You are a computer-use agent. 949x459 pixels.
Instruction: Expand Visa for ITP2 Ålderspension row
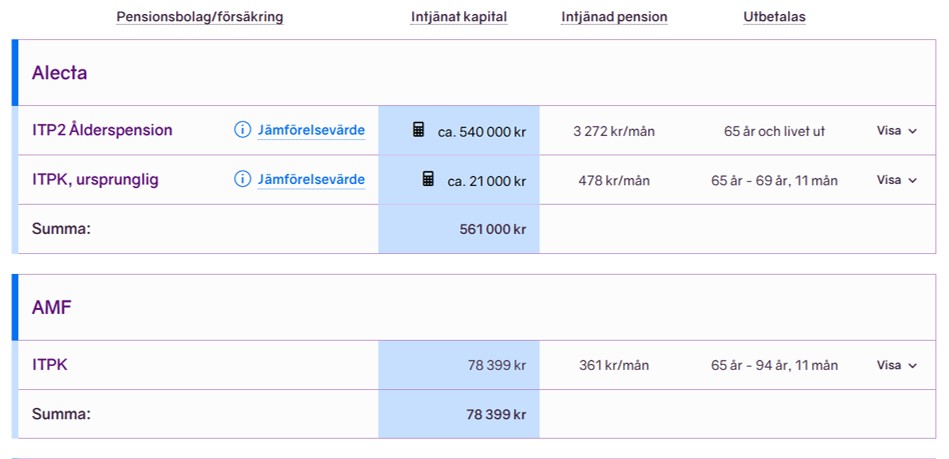(x=897, y=130)
